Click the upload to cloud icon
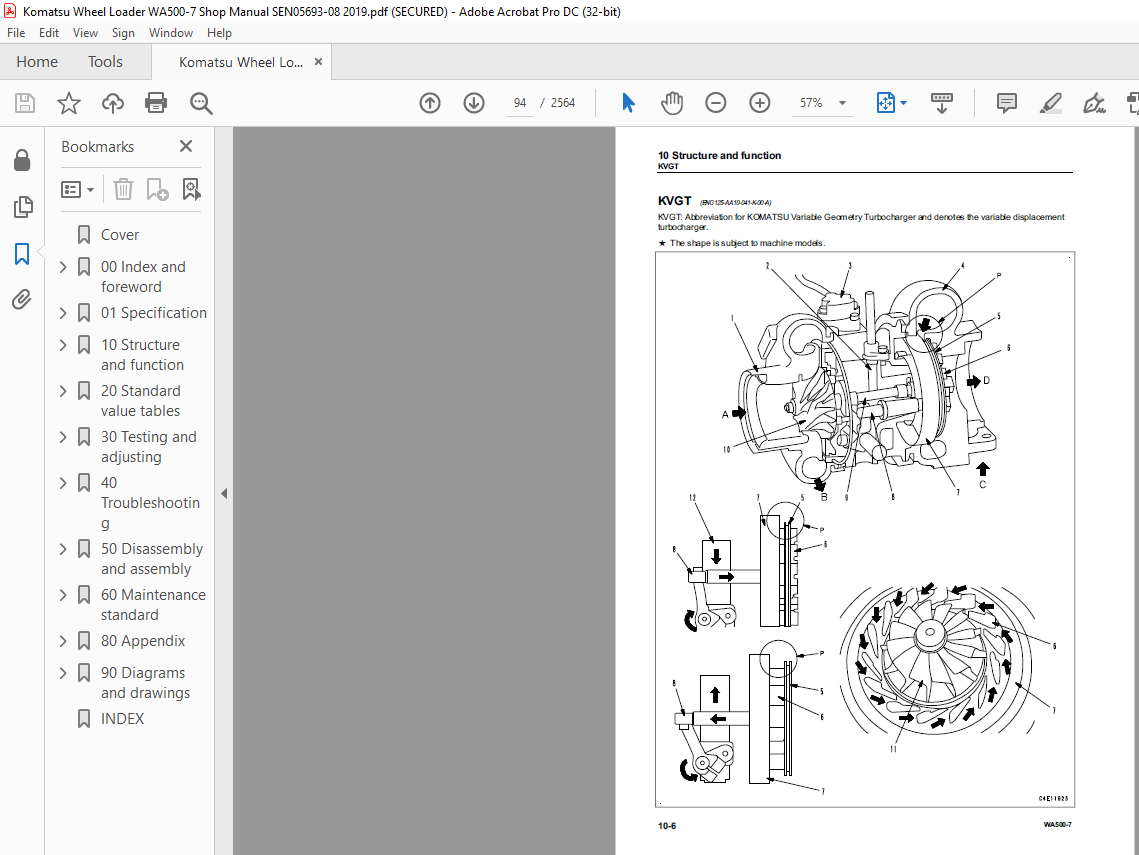The width and height of the screenshot is (1139, 855). [113, 103]
